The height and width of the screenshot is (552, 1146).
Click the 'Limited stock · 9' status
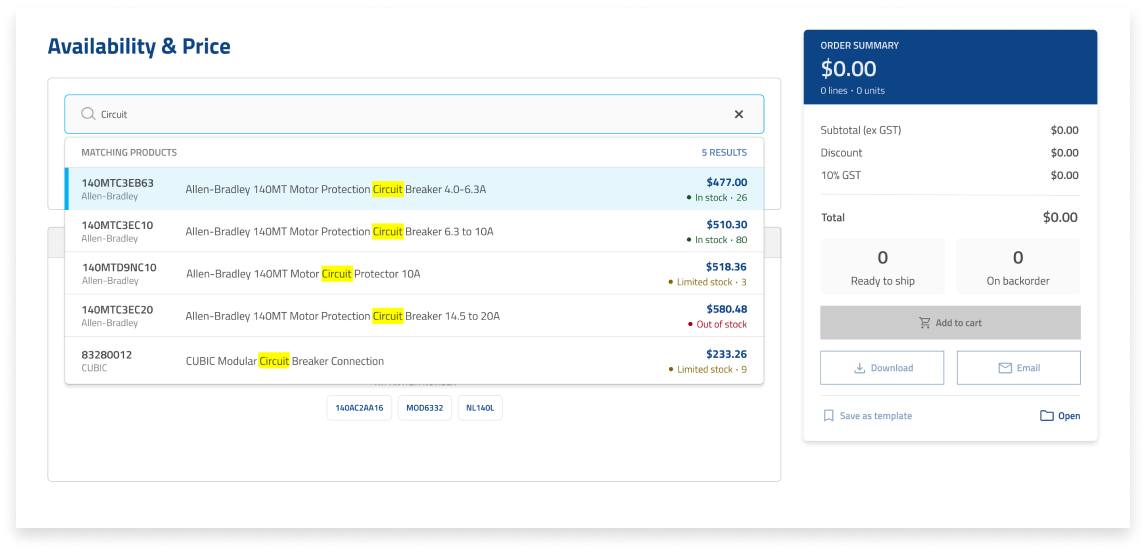[707, 370]
